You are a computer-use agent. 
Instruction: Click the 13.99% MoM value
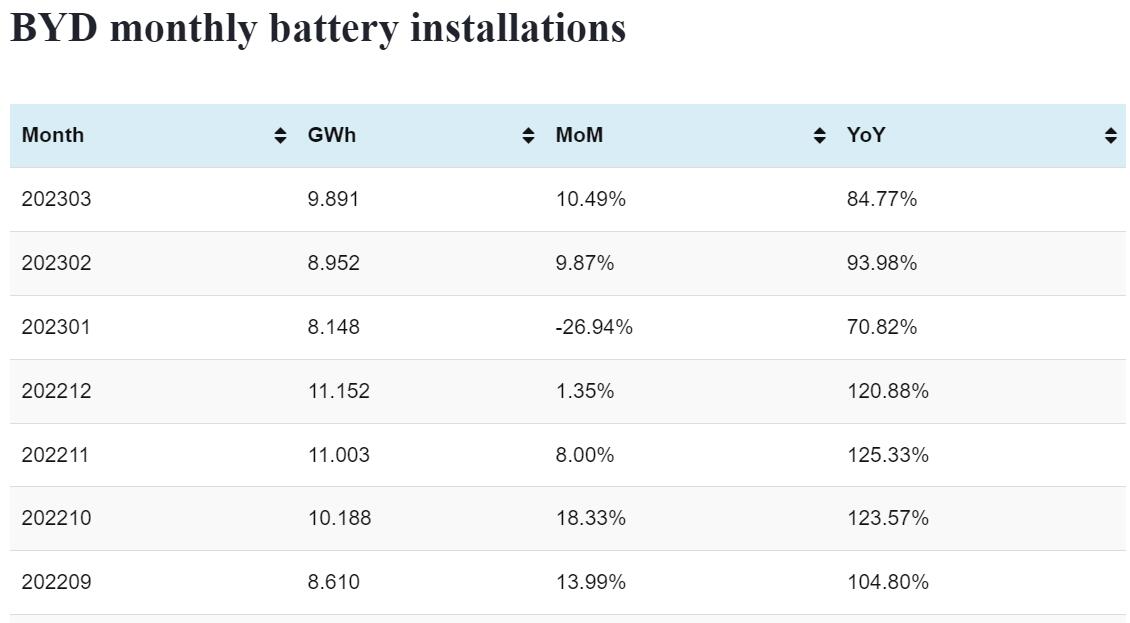pos(590,582)
